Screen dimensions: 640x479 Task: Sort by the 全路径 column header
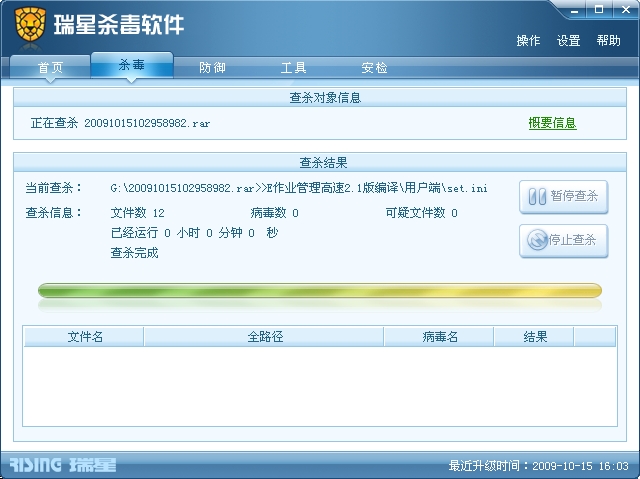pyautogui.click(x=264, y=337)
